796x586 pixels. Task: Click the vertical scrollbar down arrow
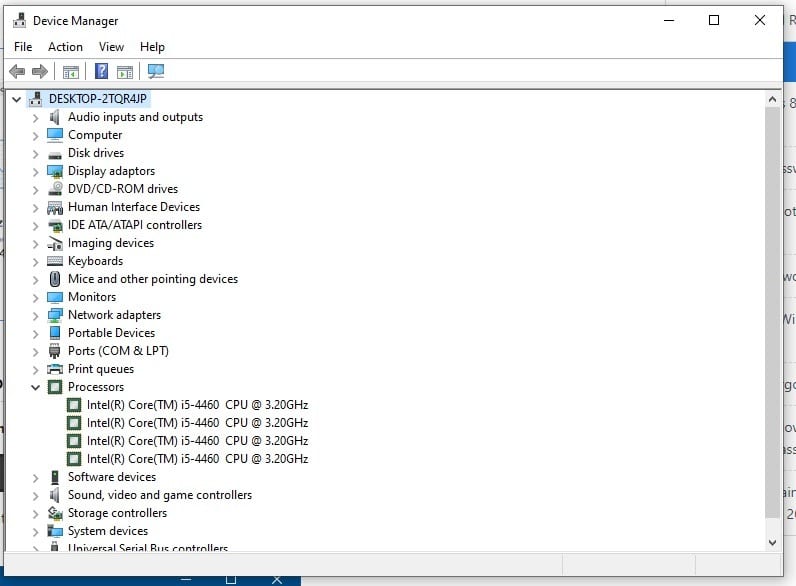click(772, 541)
